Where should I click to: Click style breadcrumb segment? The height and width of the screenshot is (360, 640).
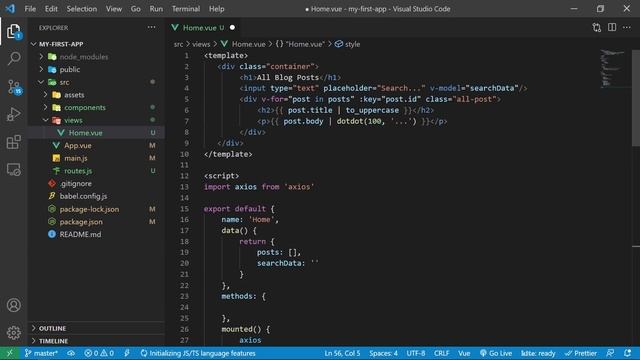tap(348, 44)
